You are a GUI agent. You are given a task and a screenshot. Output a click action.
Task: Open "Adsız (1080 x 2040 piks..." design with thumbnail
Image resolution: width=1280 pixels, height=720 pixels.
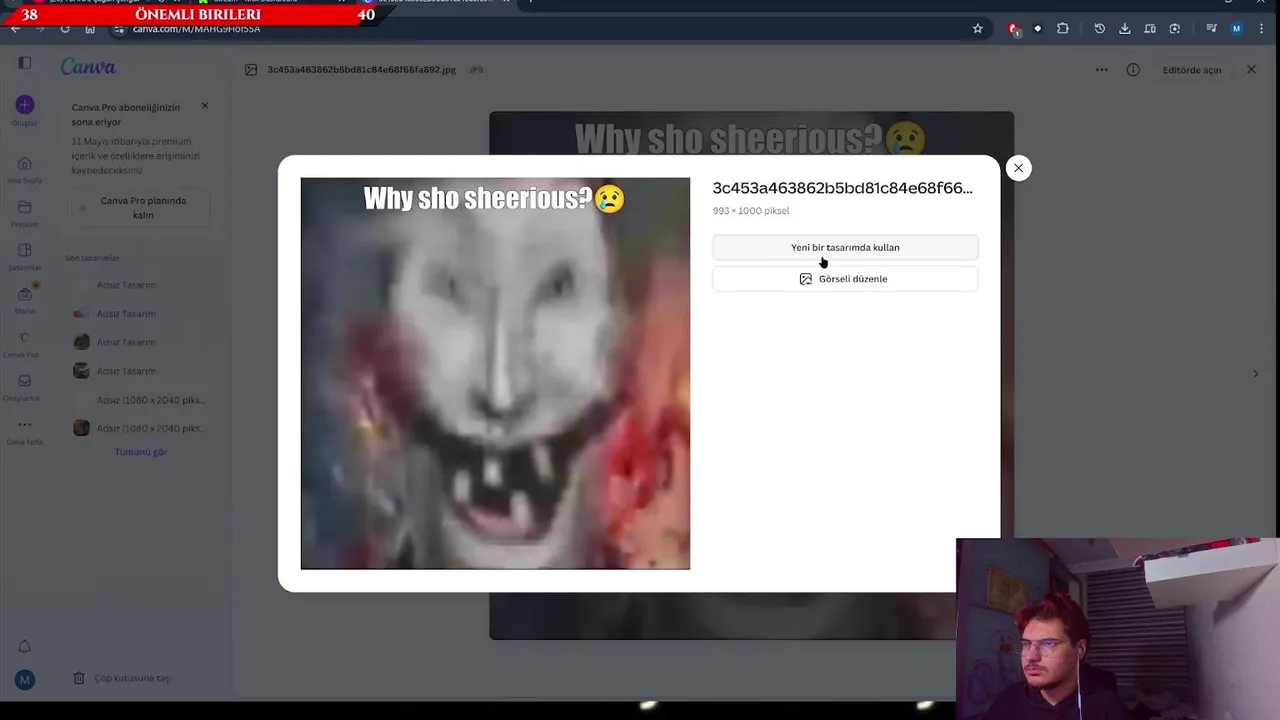point(139,428)
